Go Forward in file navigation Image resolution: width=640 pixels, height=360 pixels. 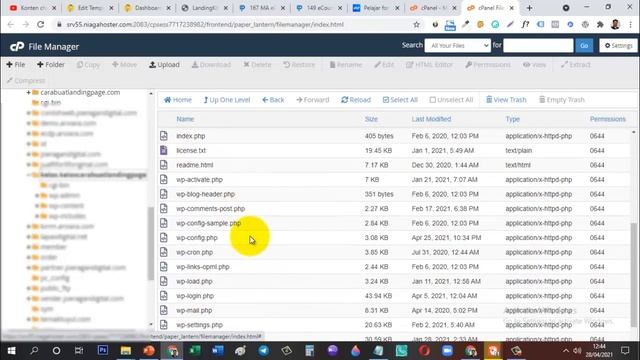[313, 100]
